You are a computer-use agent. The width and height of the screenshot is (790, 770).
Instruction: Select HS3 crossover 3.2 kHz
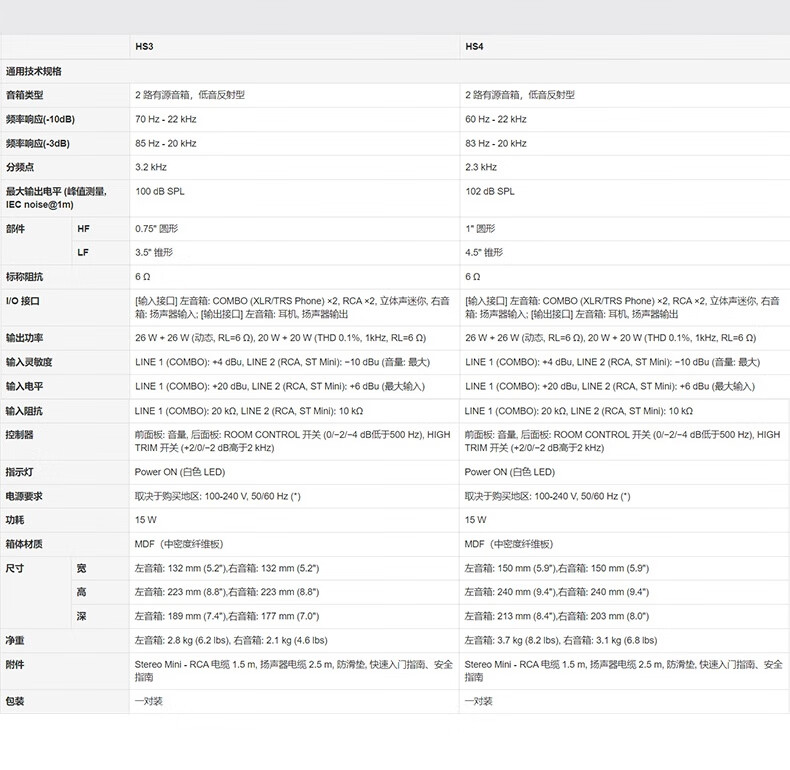pyautogui.click(x=151, y=167)
